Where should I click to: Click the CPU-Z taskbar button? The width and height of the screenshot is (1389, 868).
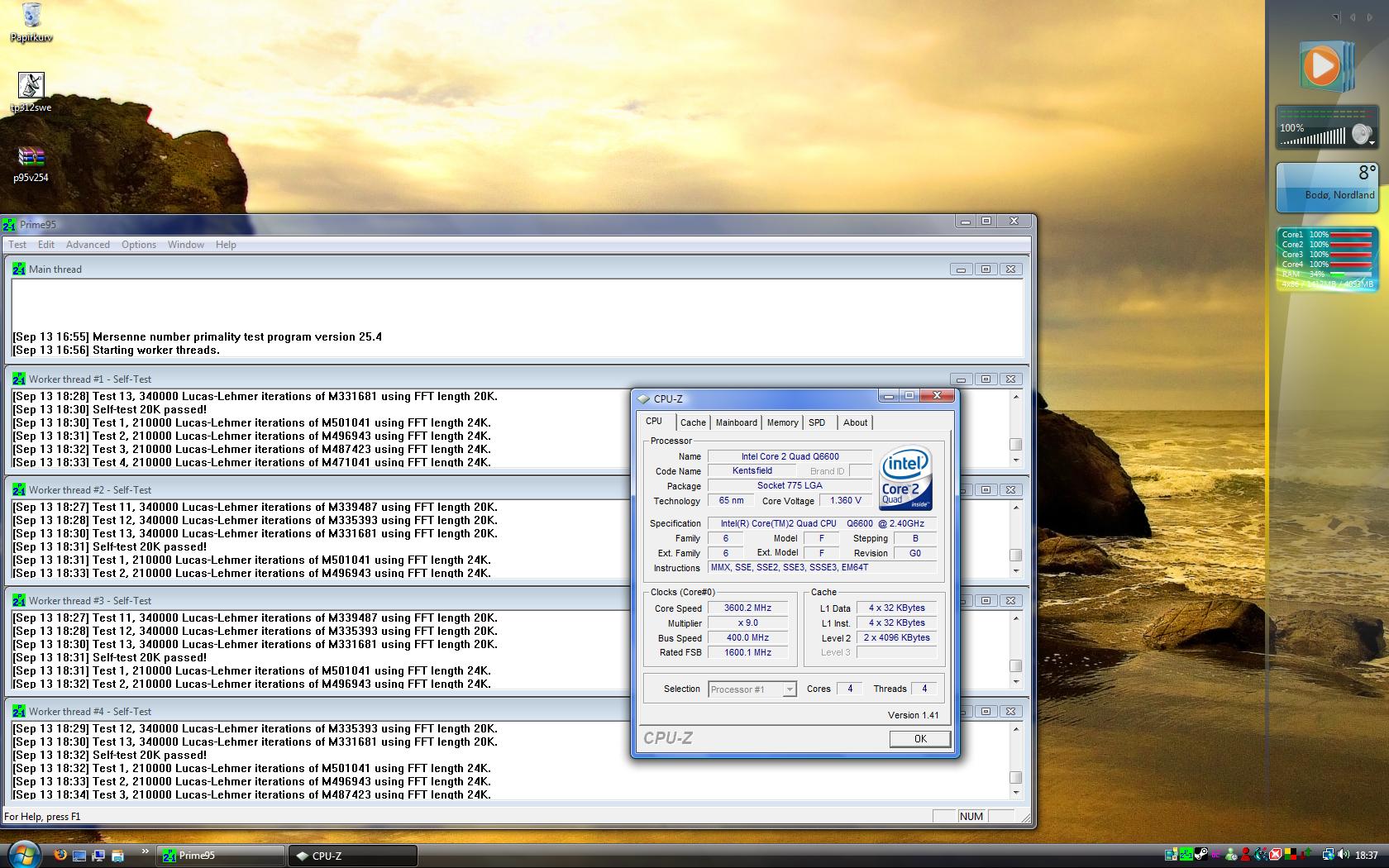(x=353, y=856)
